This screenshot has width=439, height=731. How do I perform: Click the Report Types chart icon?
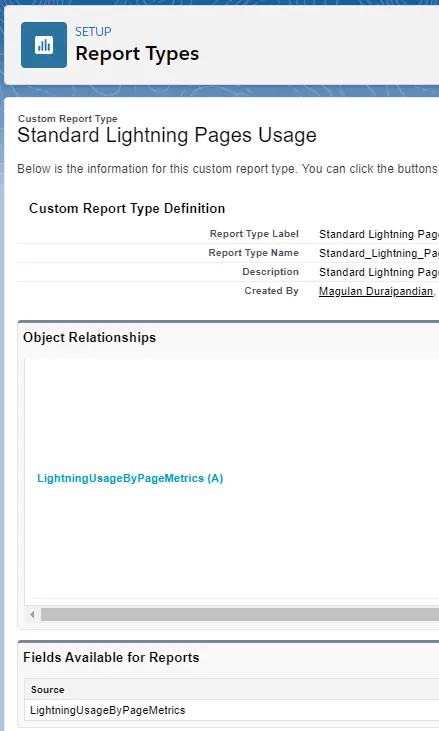pos(44,45)
